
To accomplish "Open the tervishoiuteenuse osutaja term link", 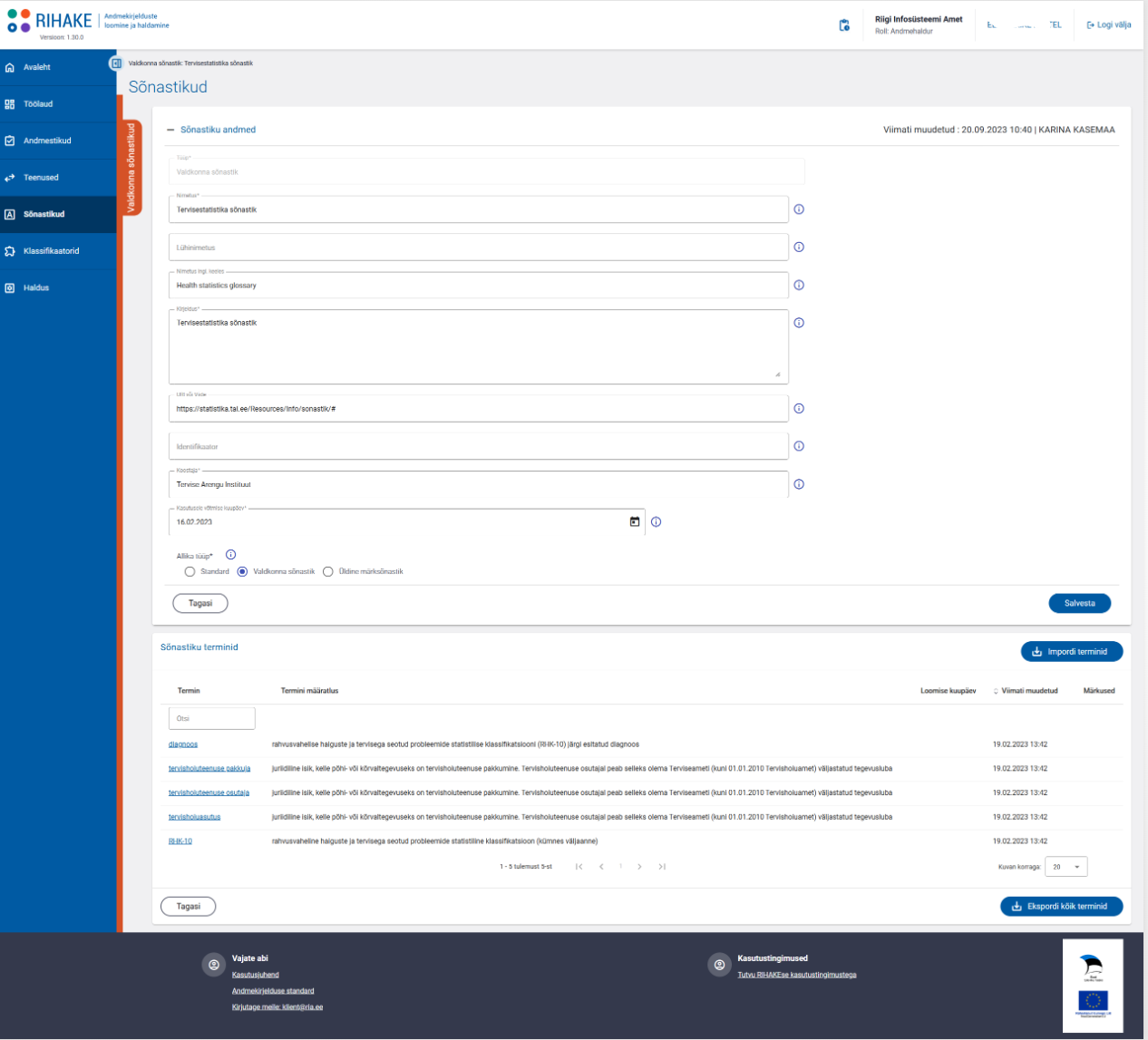I will click(209, 792).
